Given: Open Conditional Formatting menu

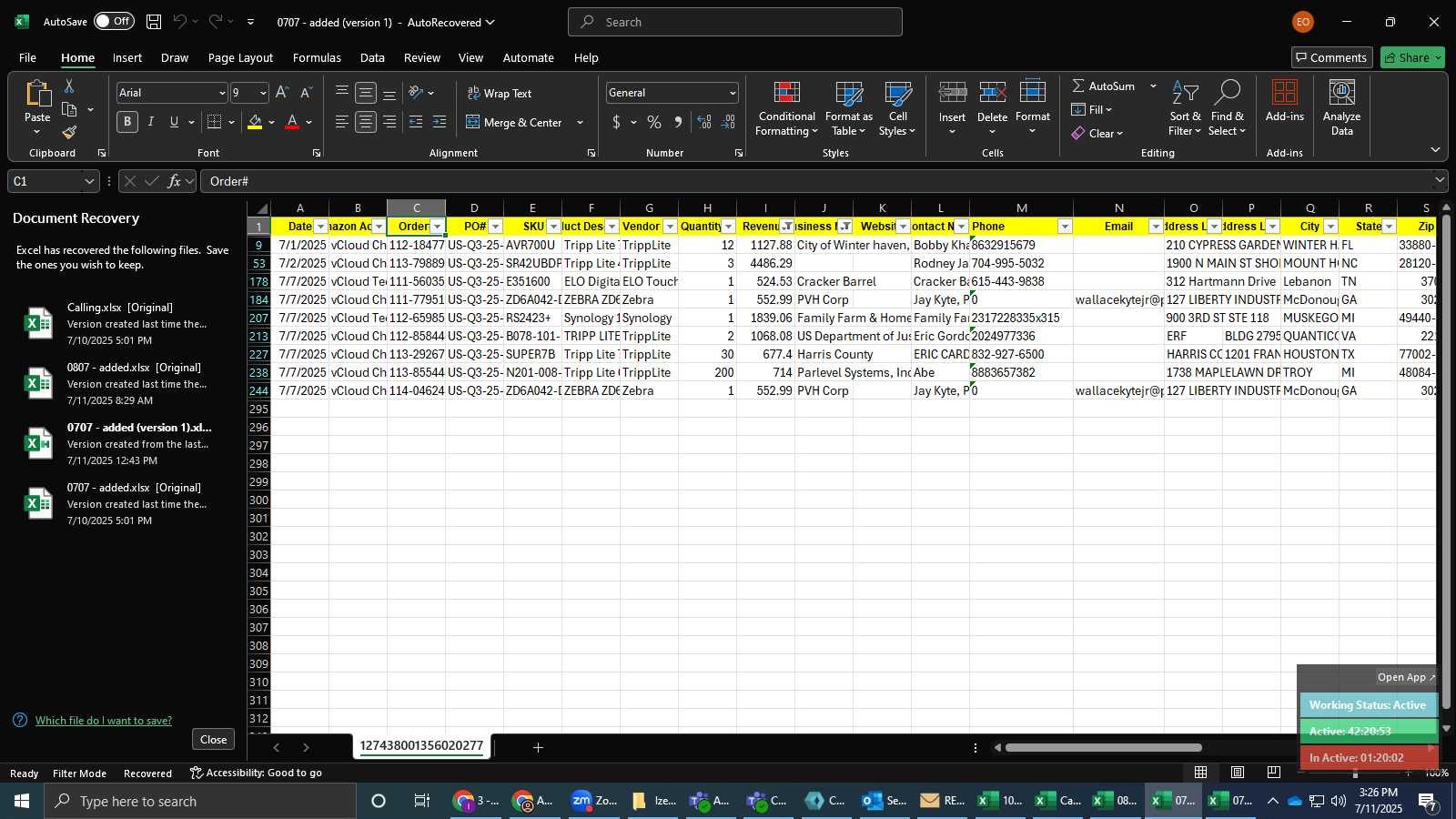Looking at the screenshot, I should 787,109.
